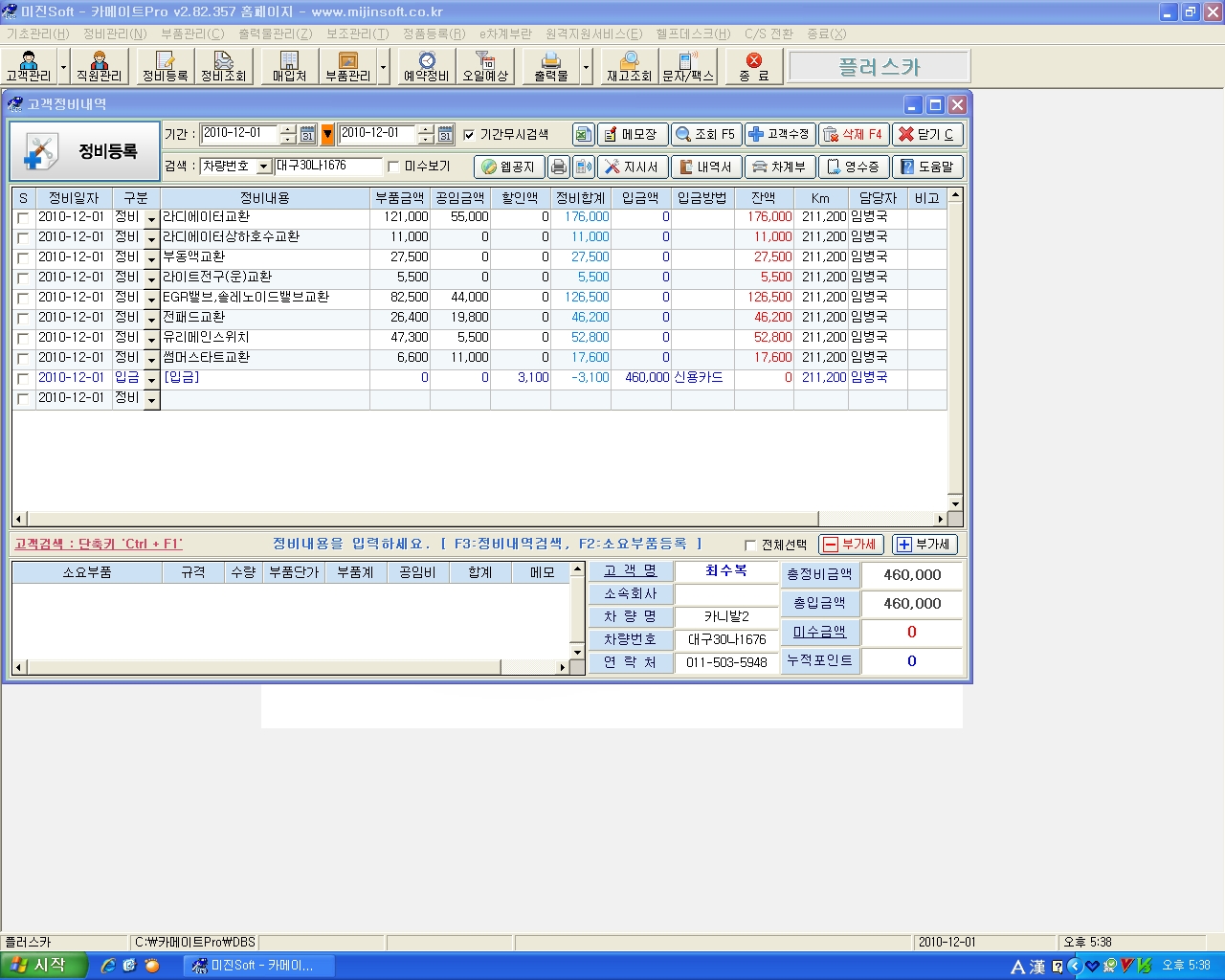
Task: Expand dropdown arrow next to 출력물
Action: tap(587, 67)
